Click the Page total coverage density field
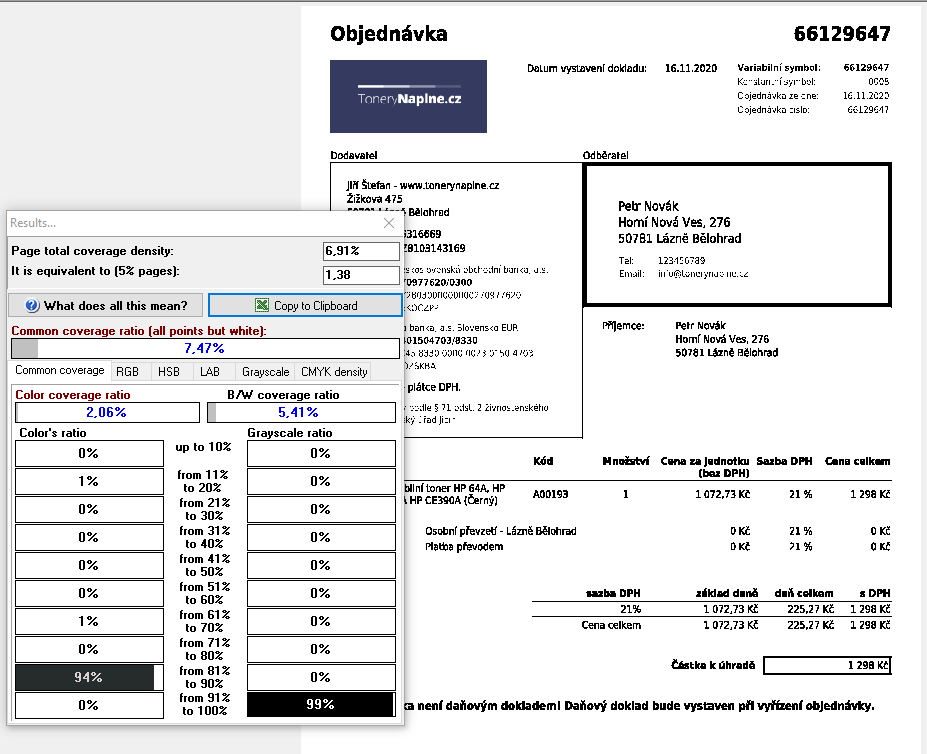This screenshot has width=927, height=754. tap(361, 251)
